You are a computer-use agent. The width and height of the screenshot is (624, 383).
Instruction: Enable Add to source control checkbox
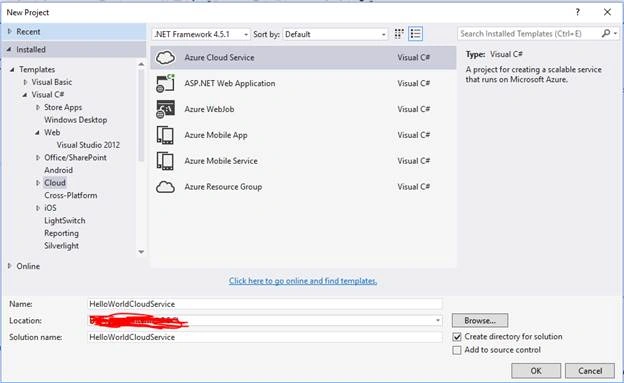pos(457,350)
